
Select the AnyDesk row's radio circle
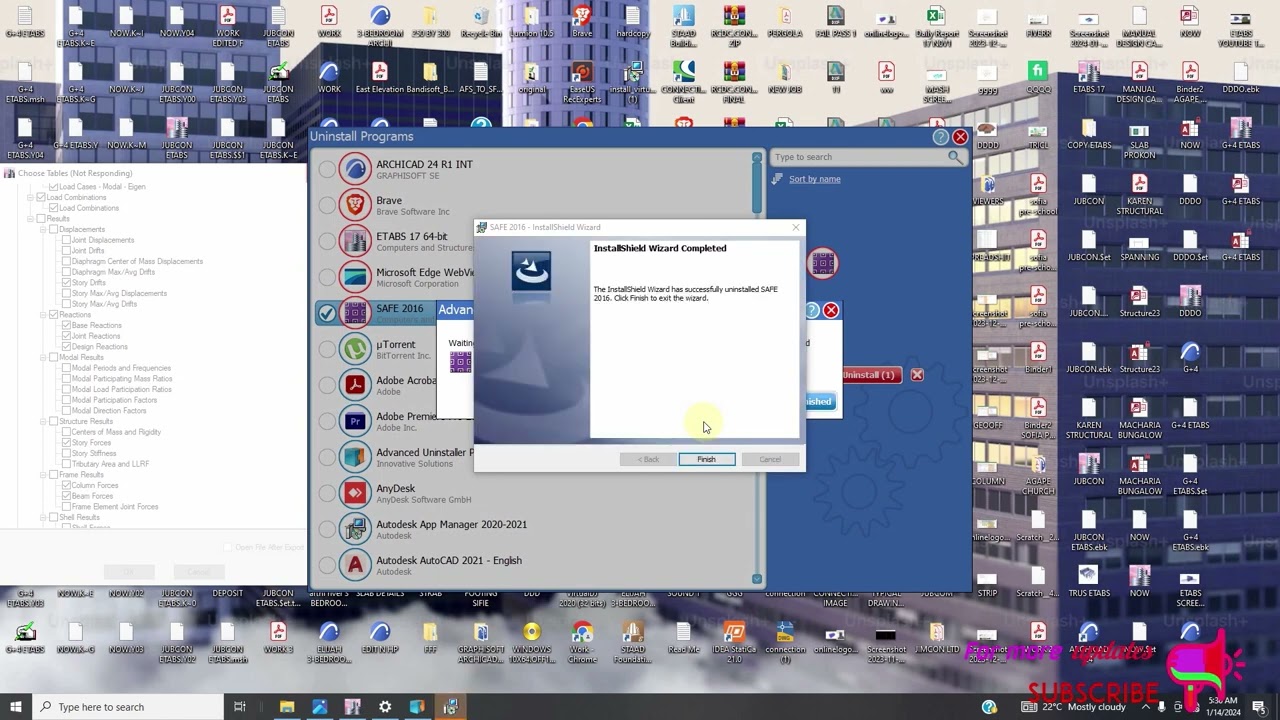click(327, 493)
